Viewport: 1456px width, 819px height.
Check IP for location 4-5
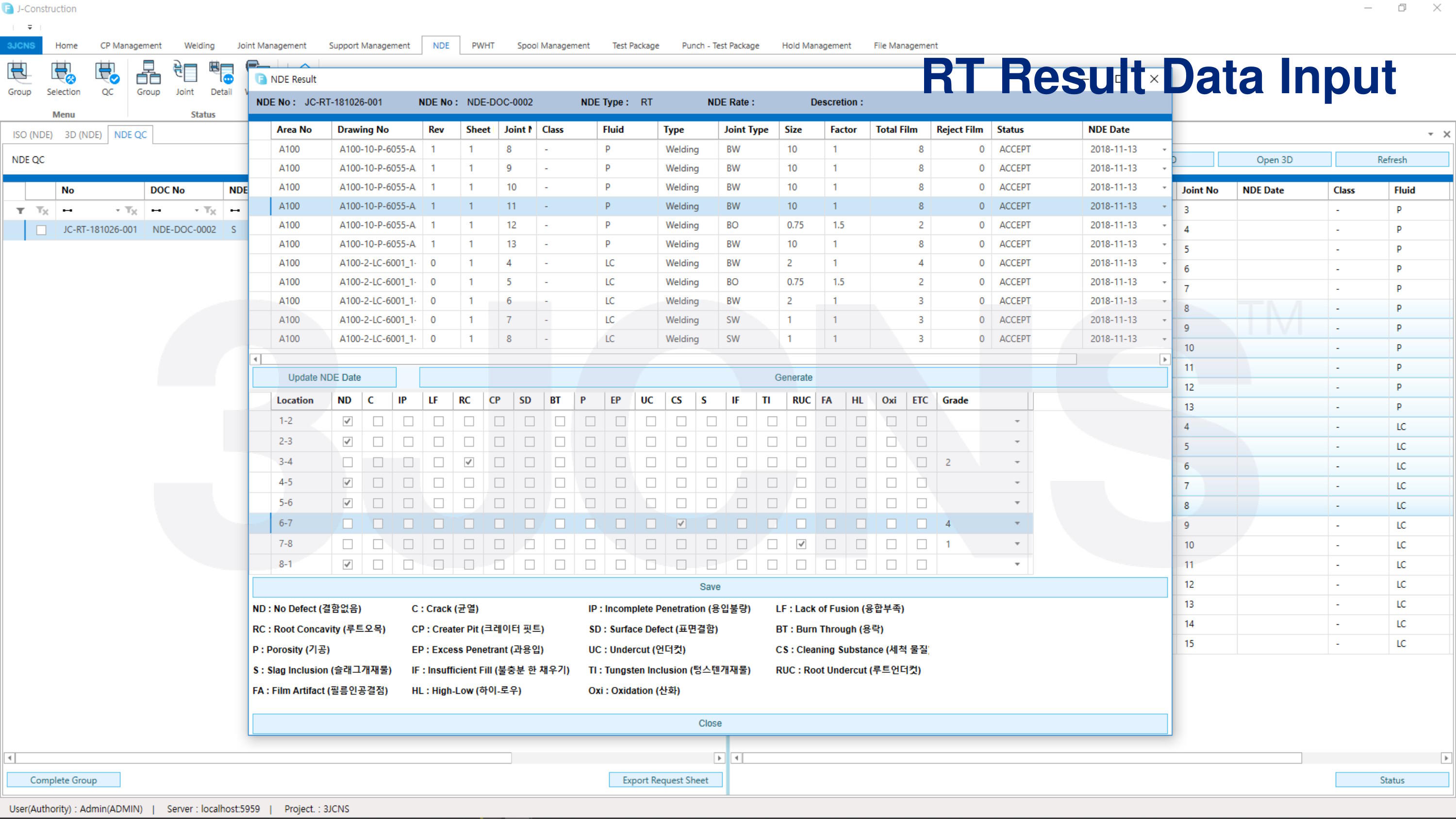coord(408,483)
